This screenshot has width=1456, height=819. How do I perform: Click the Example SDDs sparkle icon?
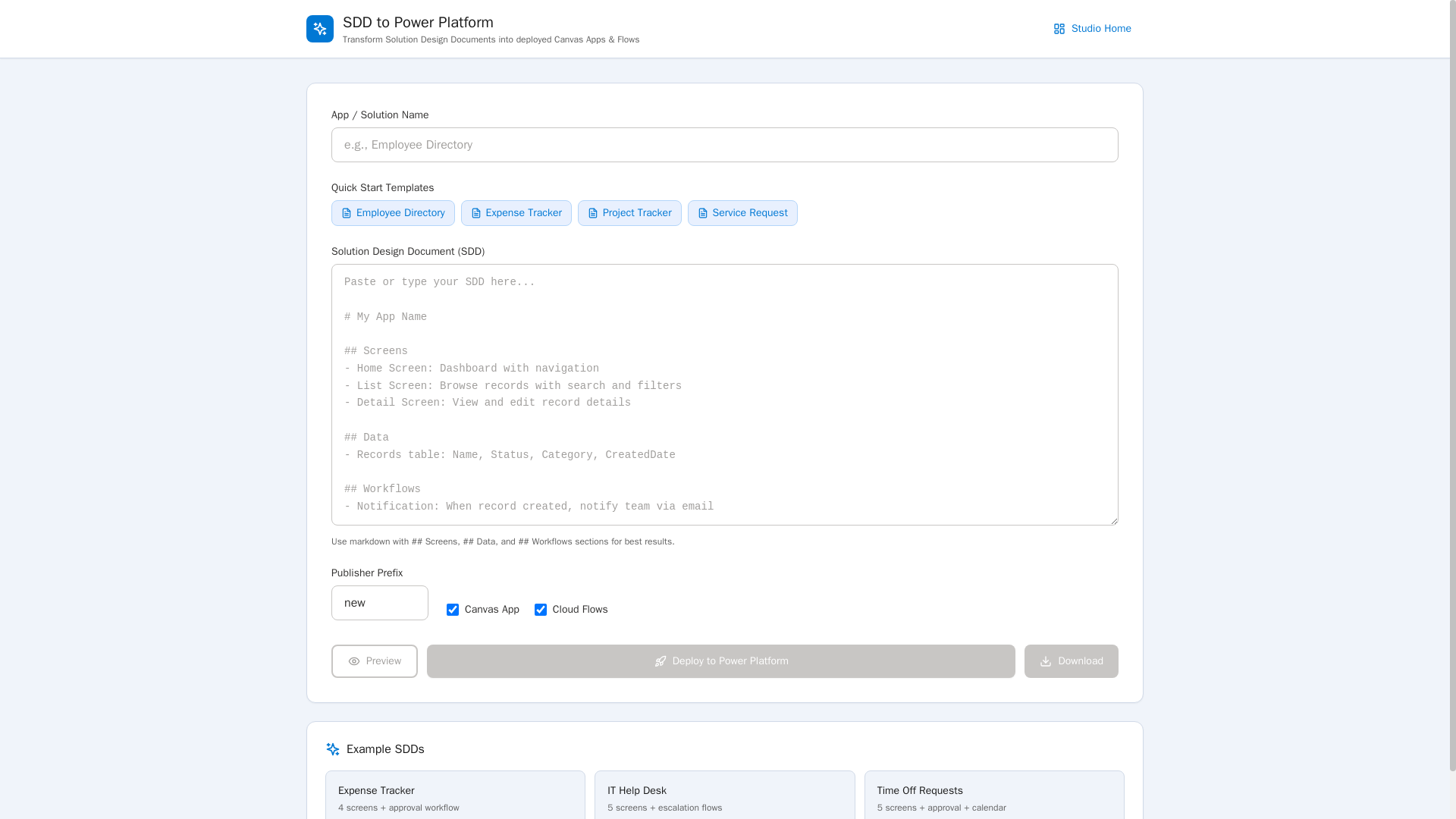click(333, 749)
